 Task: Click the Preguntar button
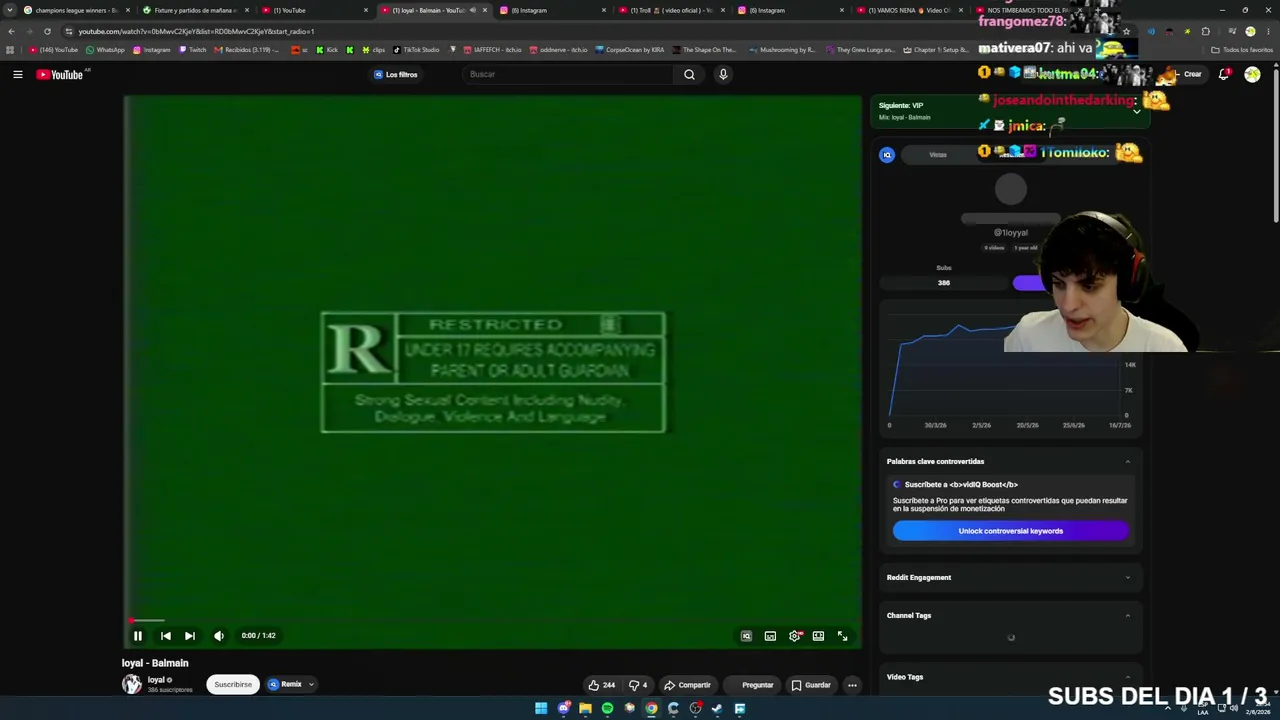752,685
